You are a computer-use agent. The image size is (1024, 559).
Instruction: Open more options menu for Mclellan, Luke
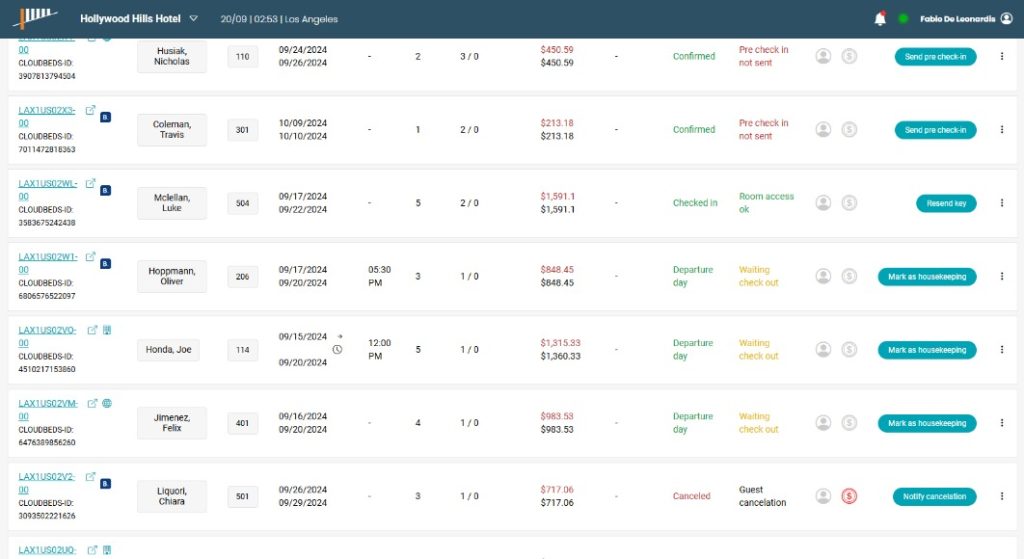tap(1001, 203)
